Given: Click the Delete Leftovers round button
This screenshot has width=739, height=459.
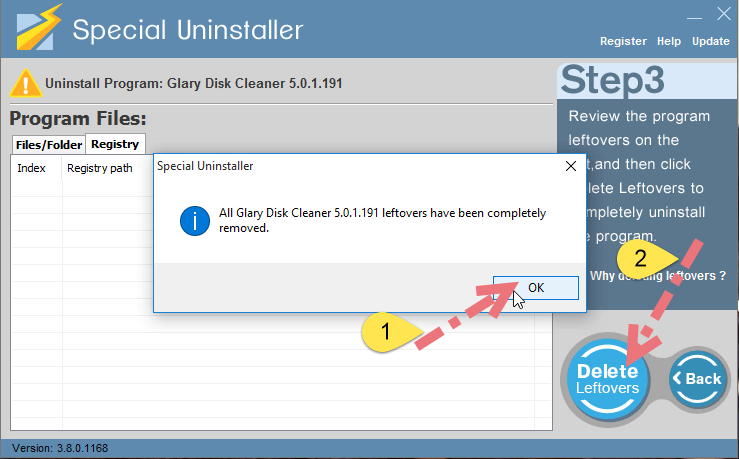Looking at the screenshot, I should (x=608, y=379).
